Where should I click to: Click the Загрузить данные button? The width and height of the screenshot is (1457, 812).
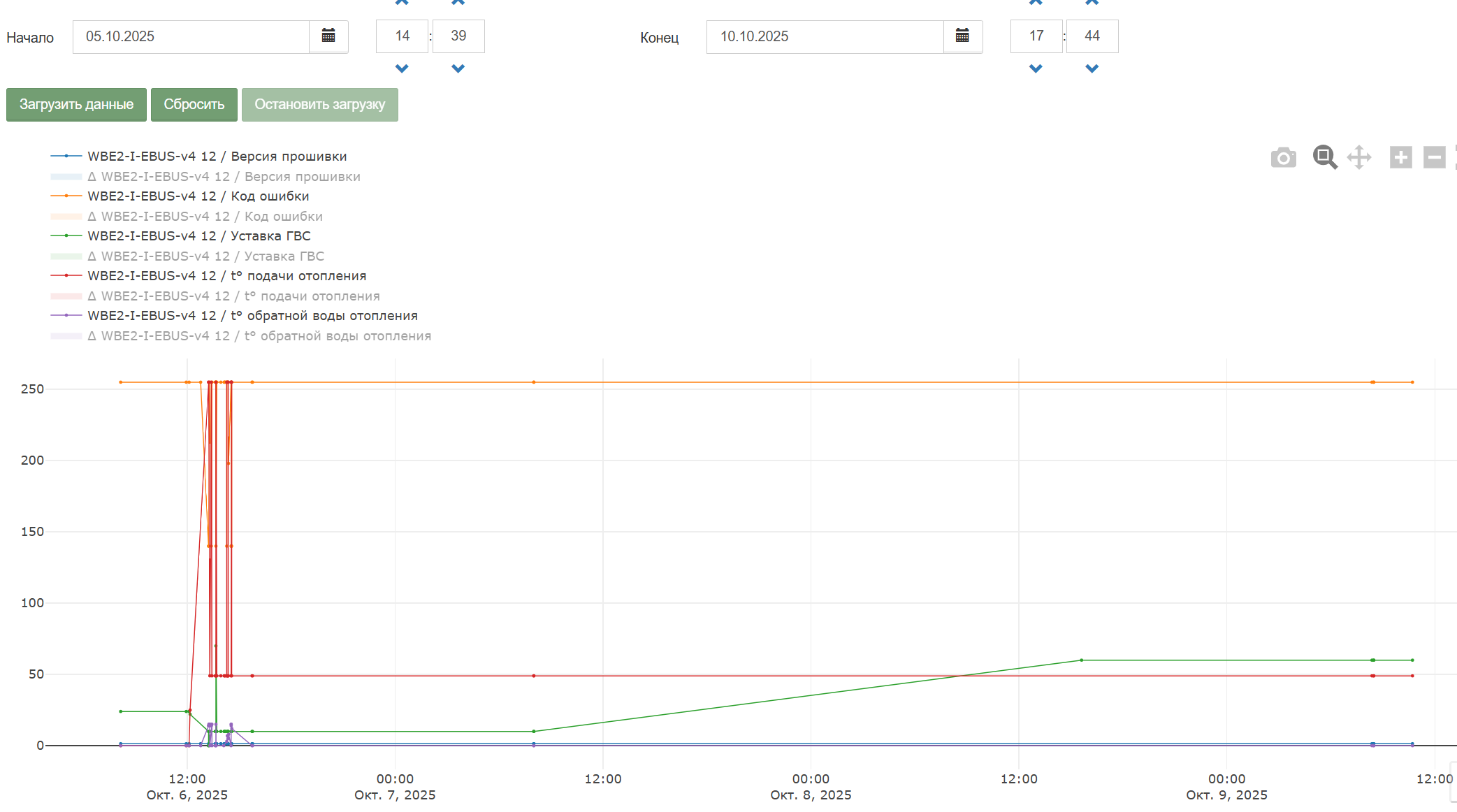point(76,105)
